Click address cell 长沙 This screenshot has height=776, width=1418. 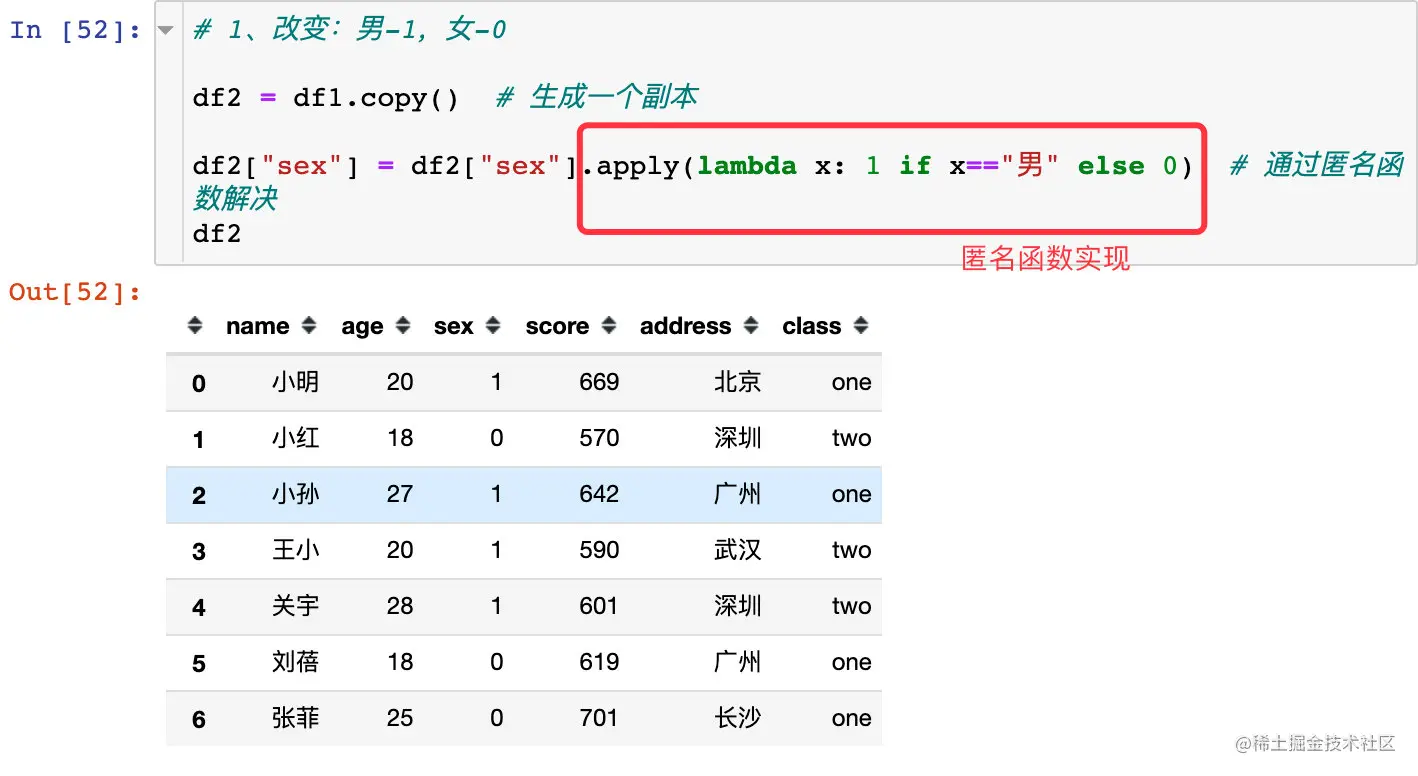(x=738, y=718)
